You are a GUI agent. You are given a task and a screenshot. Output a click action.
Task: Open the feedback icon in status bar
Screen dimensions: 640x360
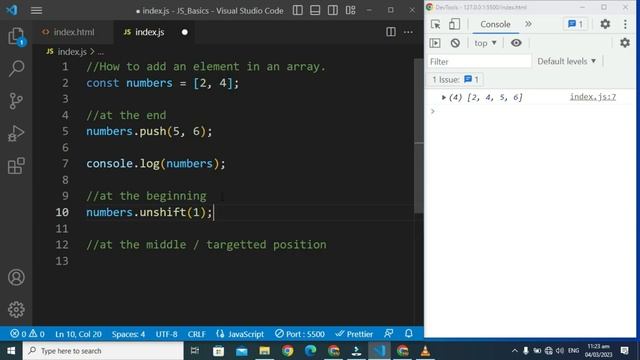click(x=389, y=333)
